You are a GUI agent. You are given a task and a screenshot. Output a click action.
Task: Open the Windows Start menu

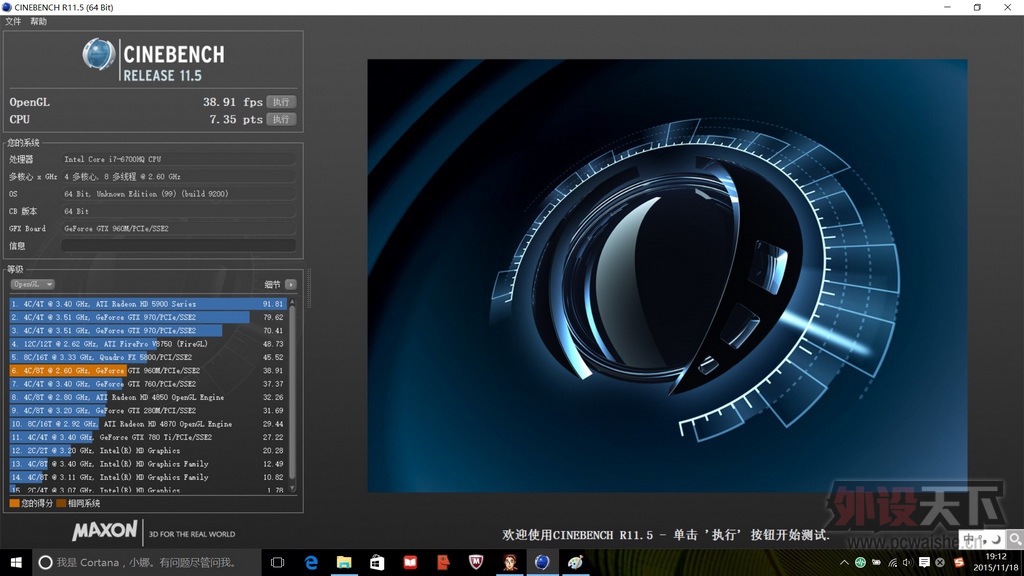[x=16, y=562]
